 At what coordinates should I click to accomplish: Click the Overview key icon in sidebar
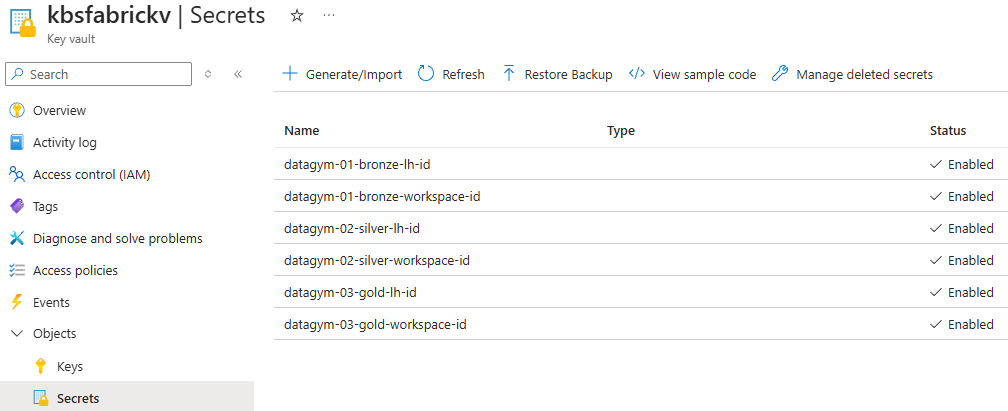(17, 111)
